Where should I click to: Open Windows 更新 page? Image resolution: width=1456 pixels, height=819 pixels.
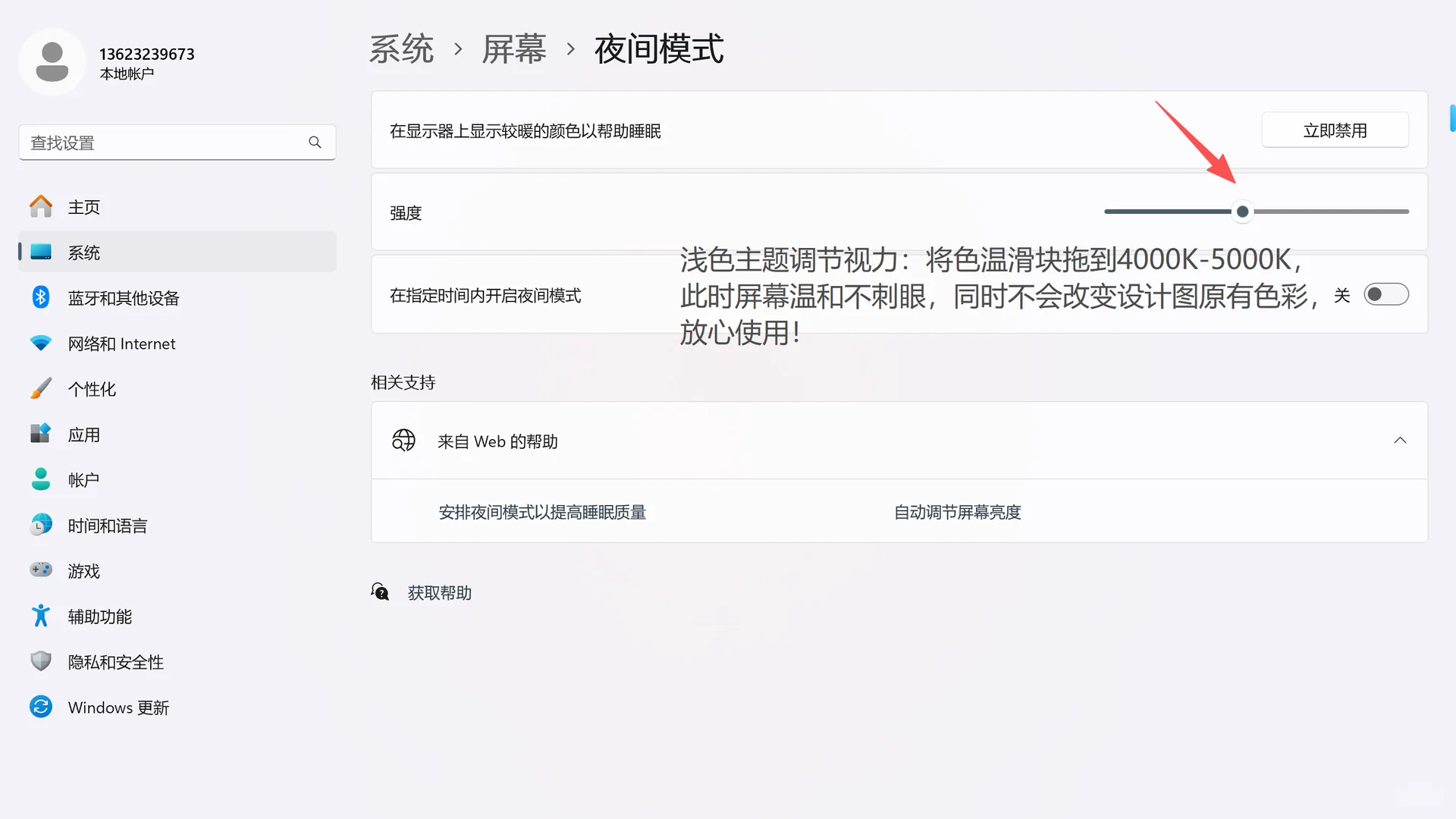tap(118, 707)
